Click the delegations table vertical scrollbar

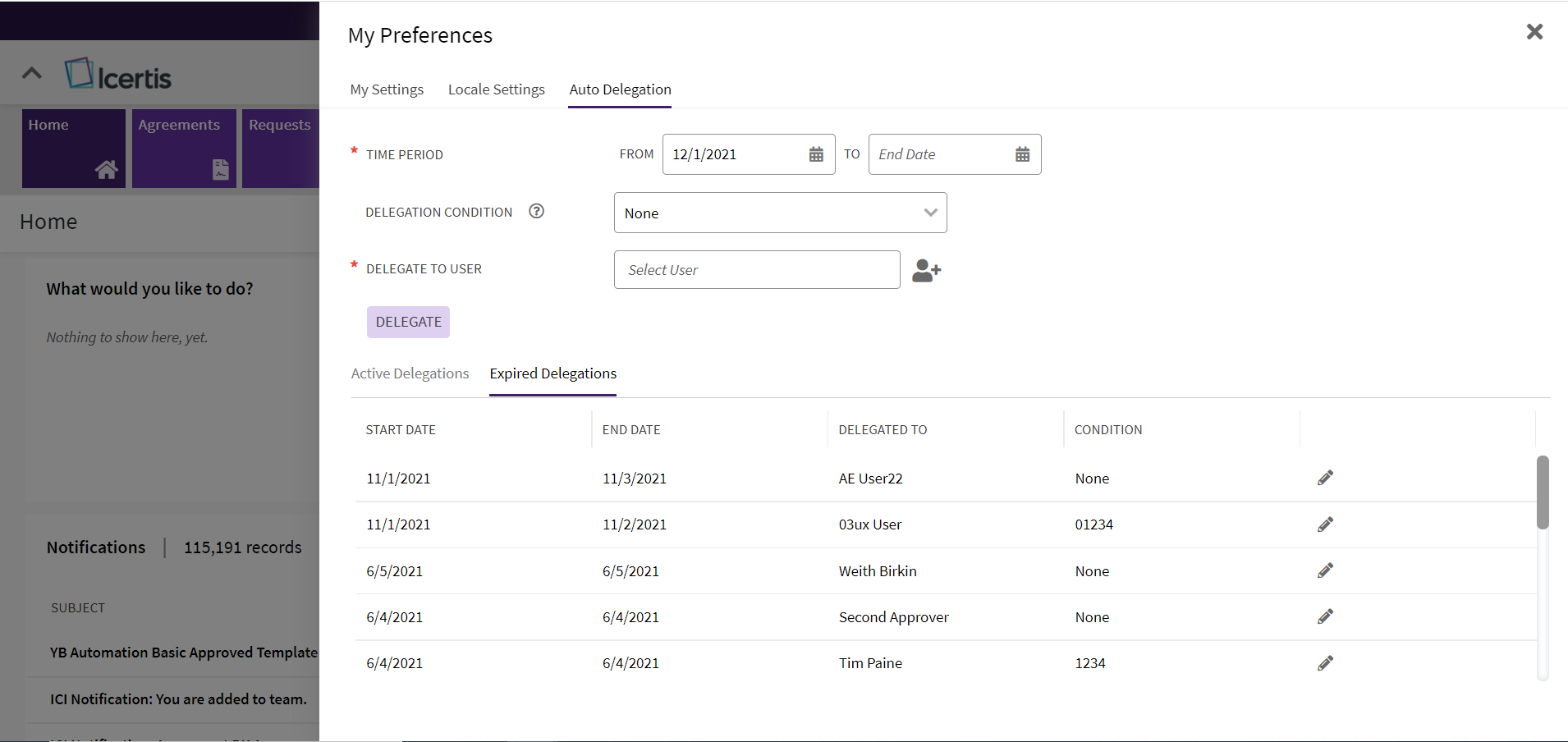pos(1543,492)
